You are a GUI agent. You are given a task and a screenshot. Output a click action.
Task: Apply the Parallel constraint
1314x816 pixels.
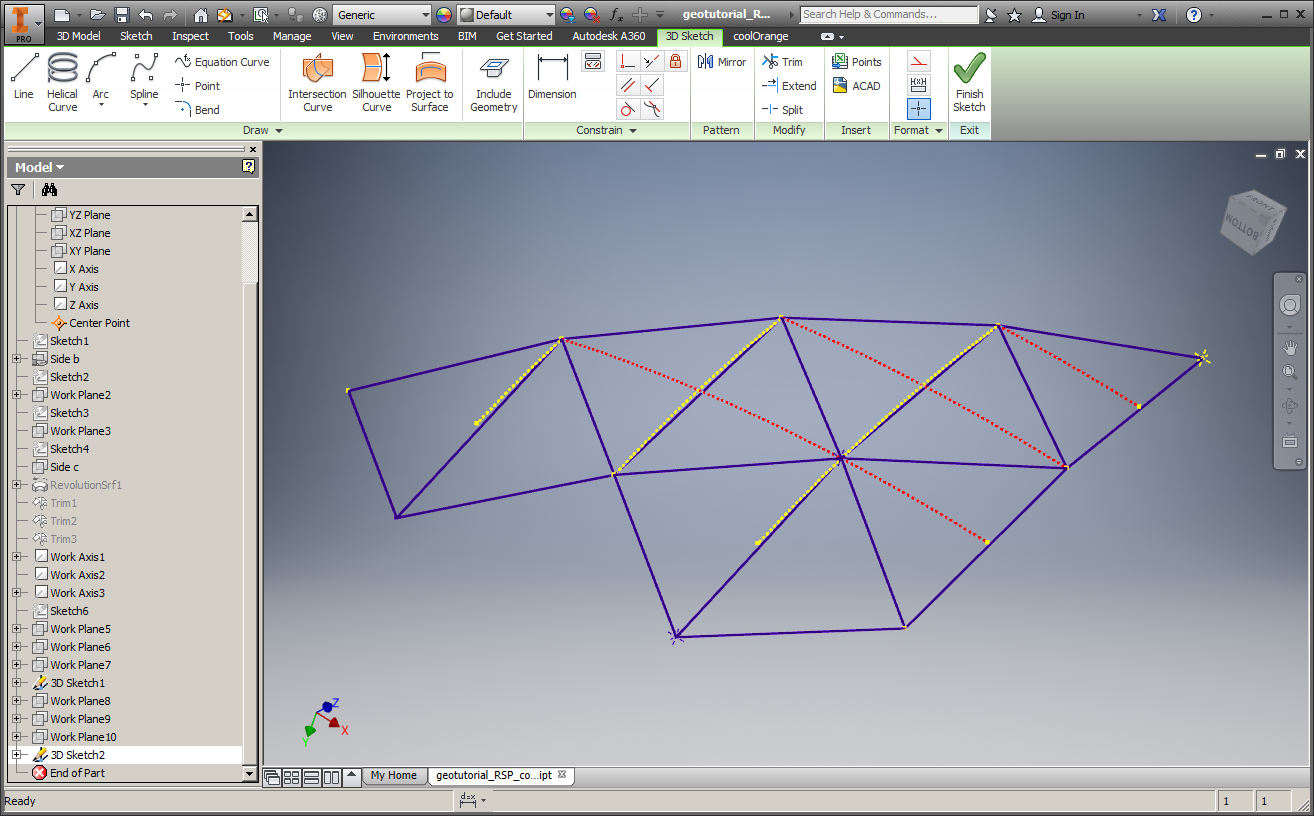(x=628, y=86)
